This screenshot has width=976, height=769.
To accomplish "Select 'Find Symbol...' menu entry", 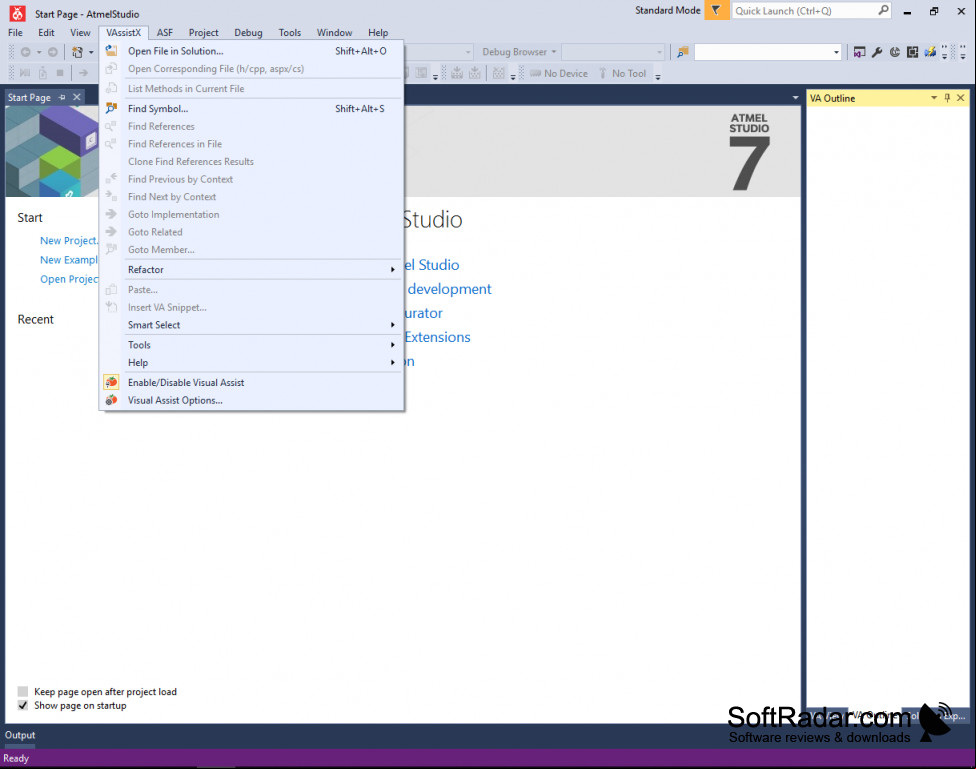I will pyautogui.click(x=251, y=108).
